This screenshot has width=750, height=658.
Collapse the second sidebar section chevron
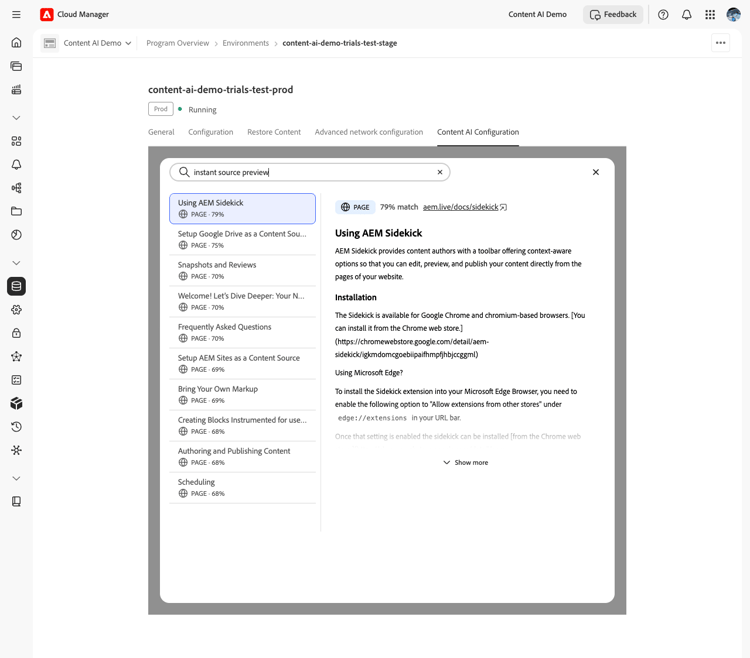16,263
